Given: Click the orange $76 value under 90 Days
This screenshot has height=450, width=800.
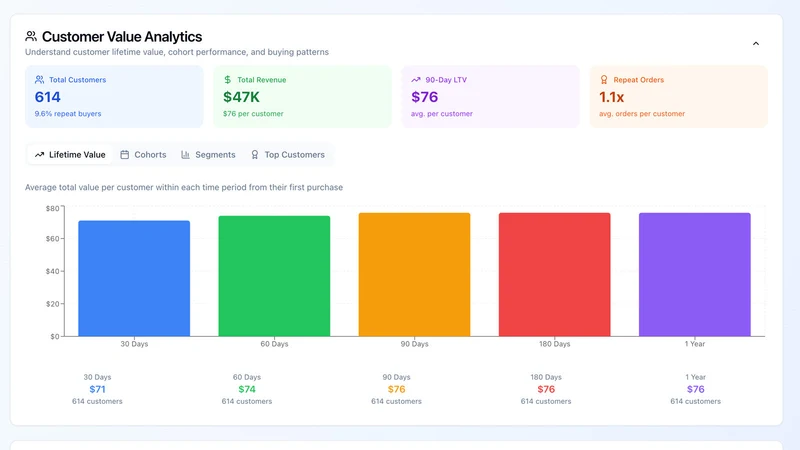Looking at the screenshot, I should [x=396, y=389].
